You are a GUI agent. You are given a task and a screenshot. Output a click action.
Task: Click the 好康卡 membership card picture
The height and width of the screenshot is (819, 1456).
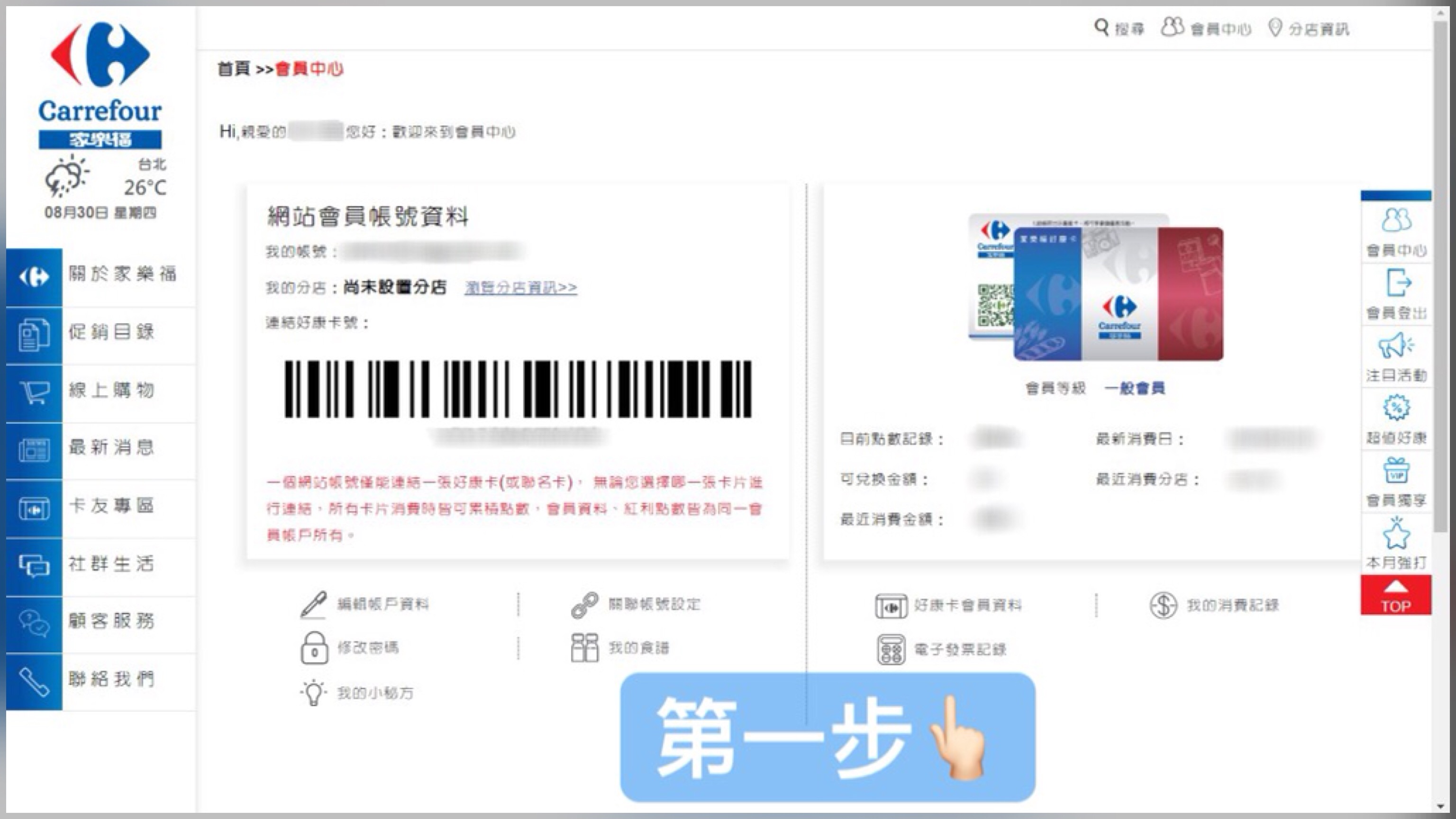(1096, 287)
